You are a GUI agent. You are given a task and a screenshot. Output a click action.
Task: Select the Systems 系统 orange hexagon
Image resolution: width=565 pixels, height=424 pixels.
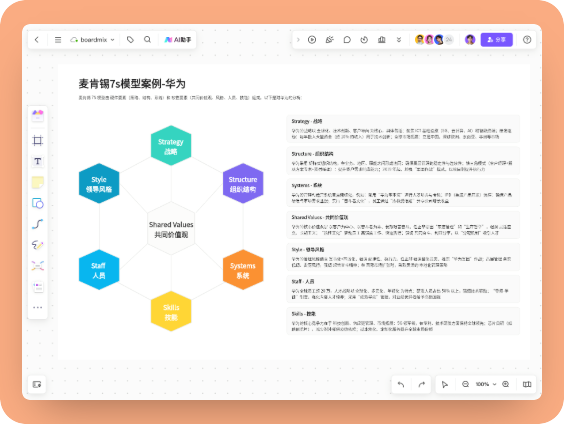pyautogui.click(x=243, y=270)
